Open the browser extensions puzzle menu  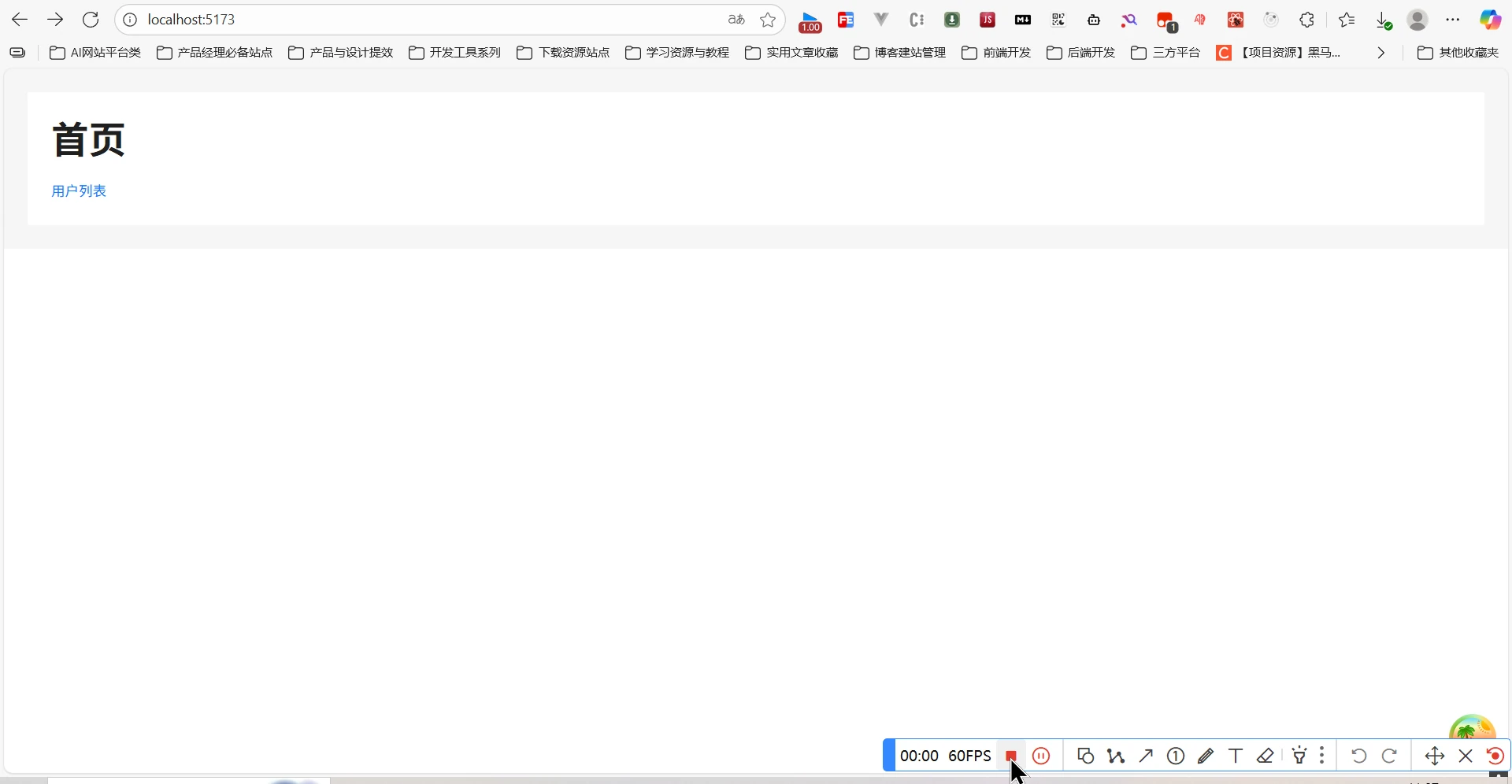(1306, 20)
